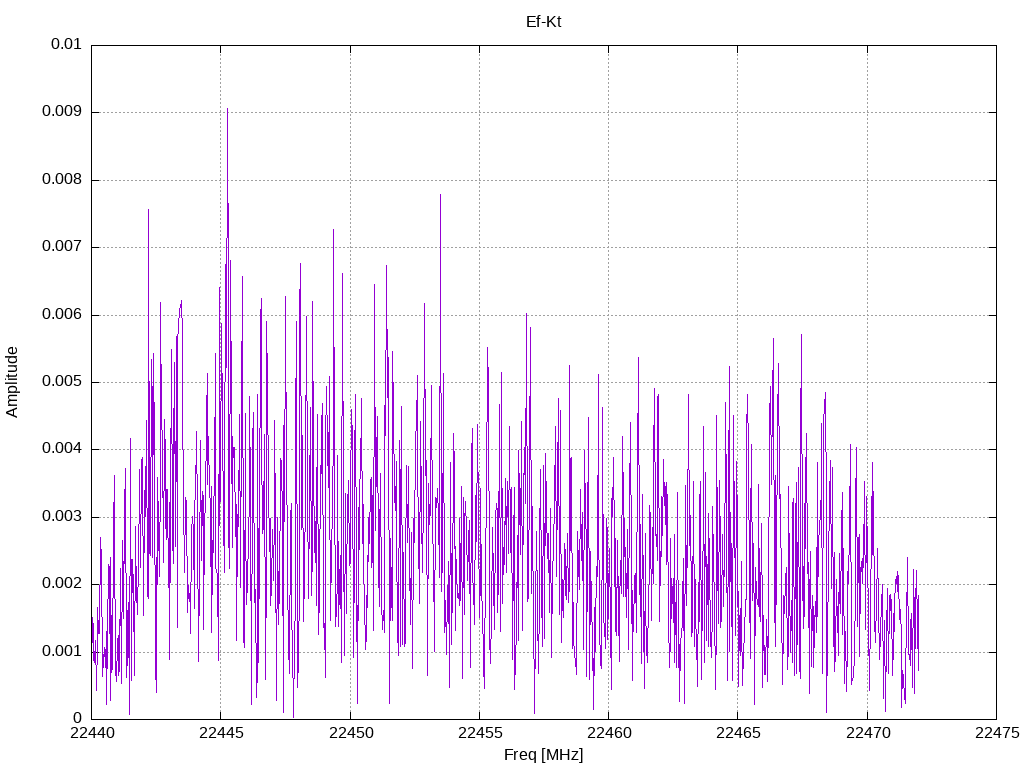The width and height of the screenshot is (1024, 768).
Task: Click the tallest spectrum peak near 22445 MHz
Action: [227, 110]
